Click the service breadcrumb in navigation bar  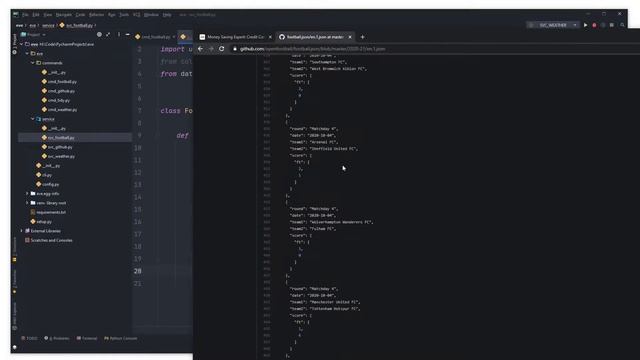[48, 25]
